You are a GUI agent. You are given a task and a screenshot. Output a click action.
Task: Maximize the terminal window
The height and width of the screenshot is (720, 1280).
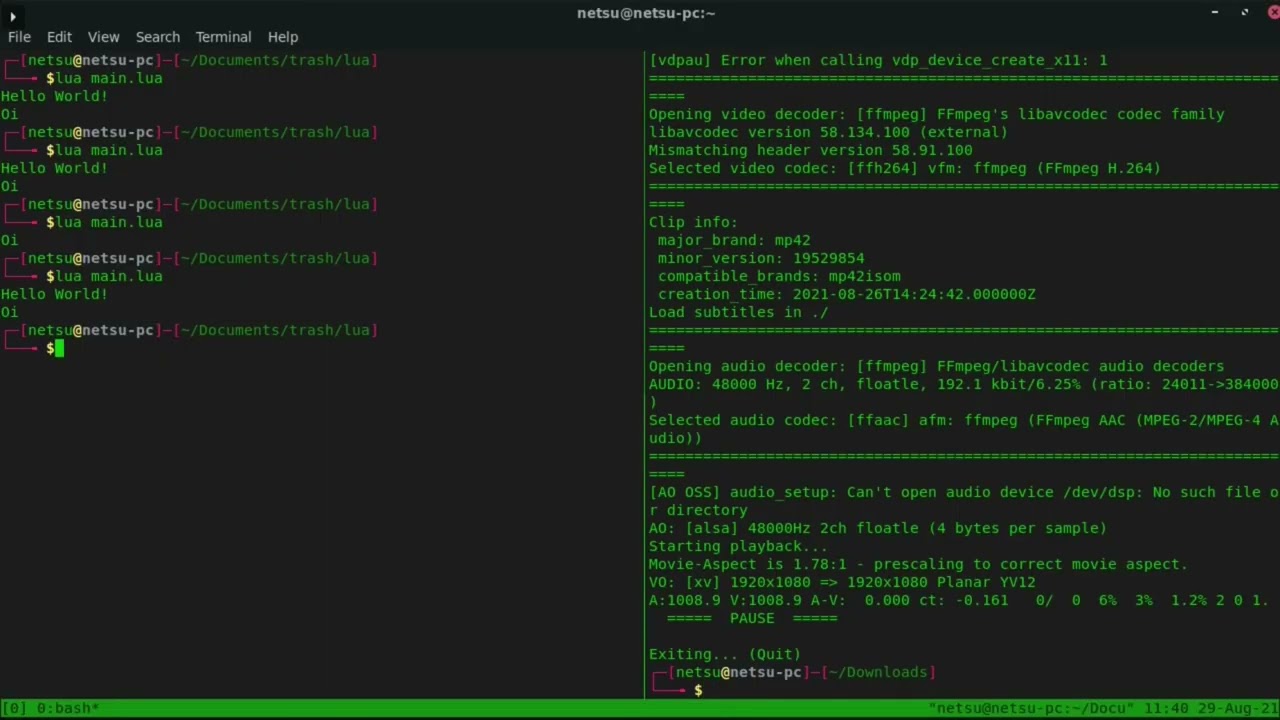click(x=1245, y=13)
